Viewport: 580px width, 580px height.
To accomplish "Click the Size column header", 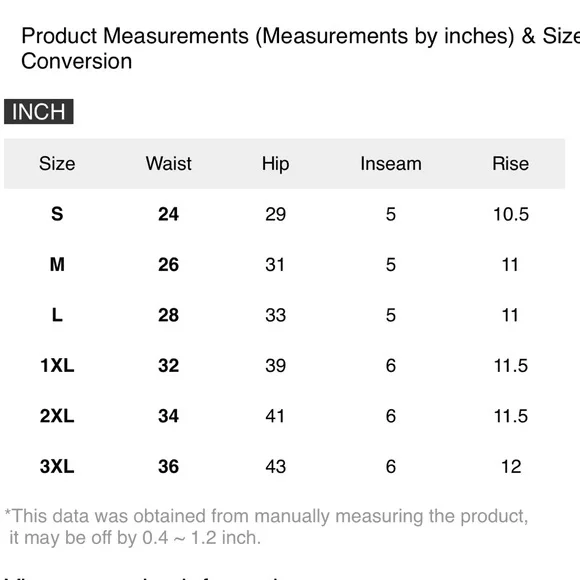I will [57, 163].
